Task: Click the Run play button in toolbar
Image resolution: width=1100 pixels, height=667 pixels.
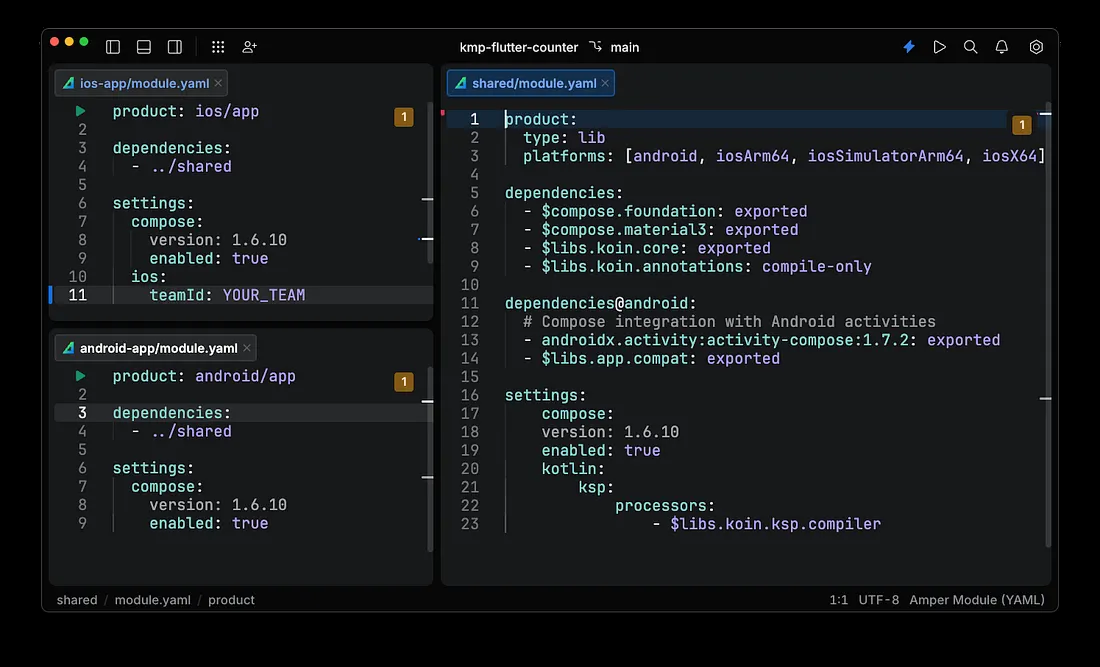Action: coord(939,47)
